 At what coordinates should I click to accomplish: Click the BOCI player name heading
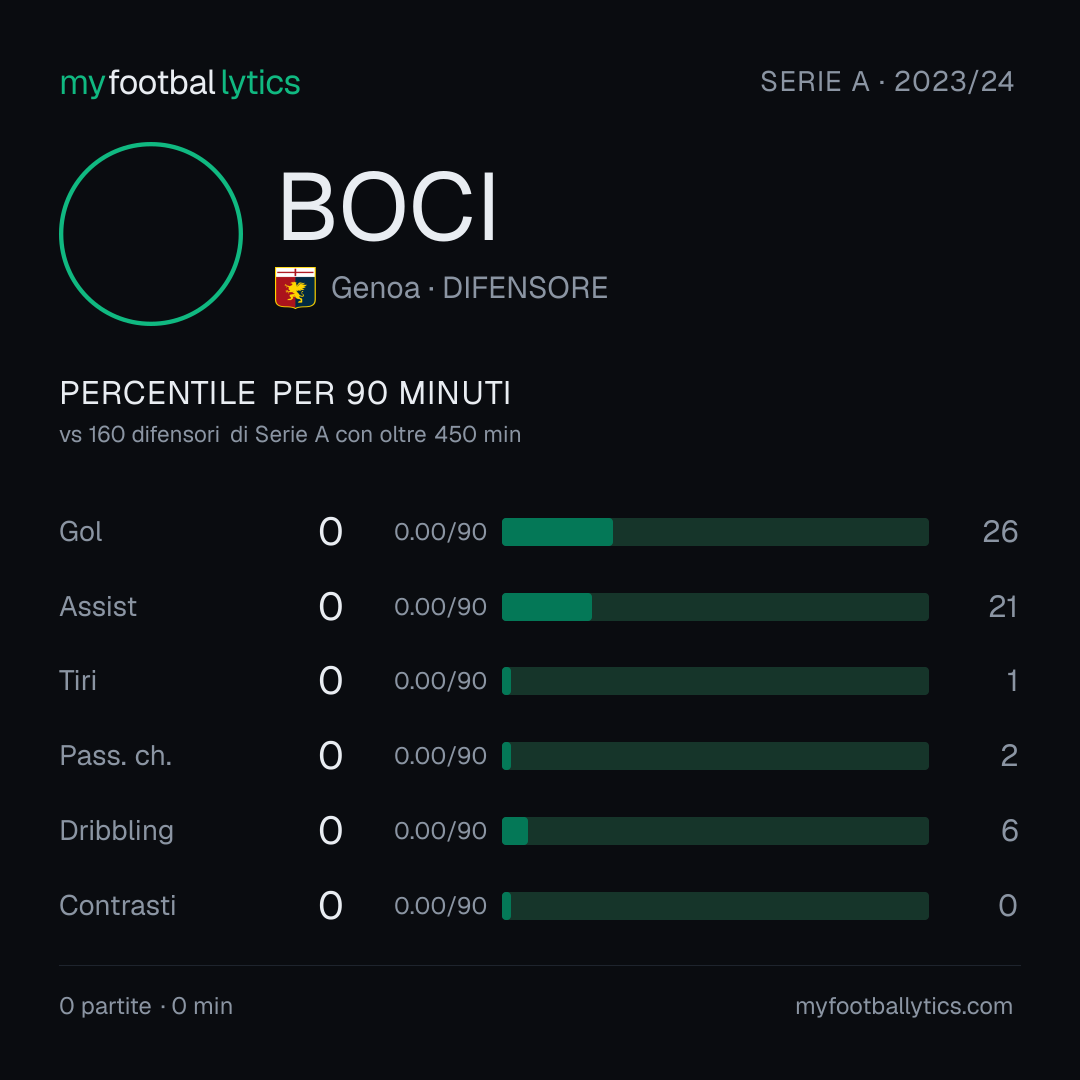387,207
